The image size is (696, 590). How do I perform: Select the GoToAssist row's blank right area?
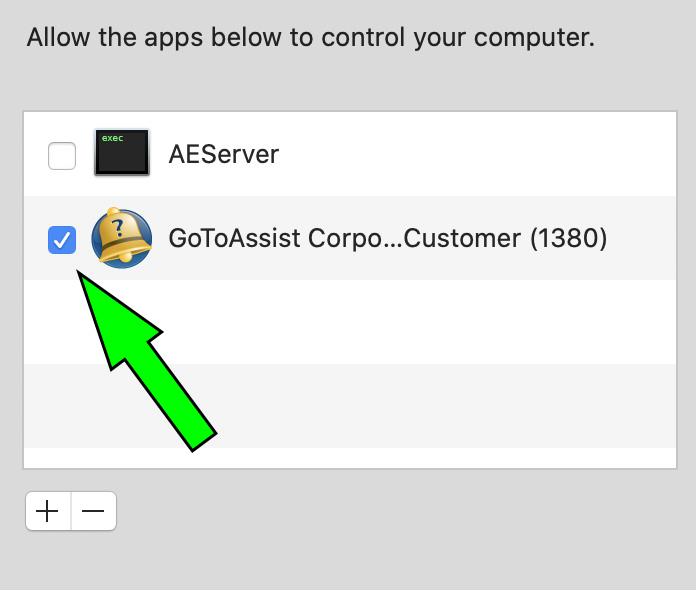(x=643, y=238)
